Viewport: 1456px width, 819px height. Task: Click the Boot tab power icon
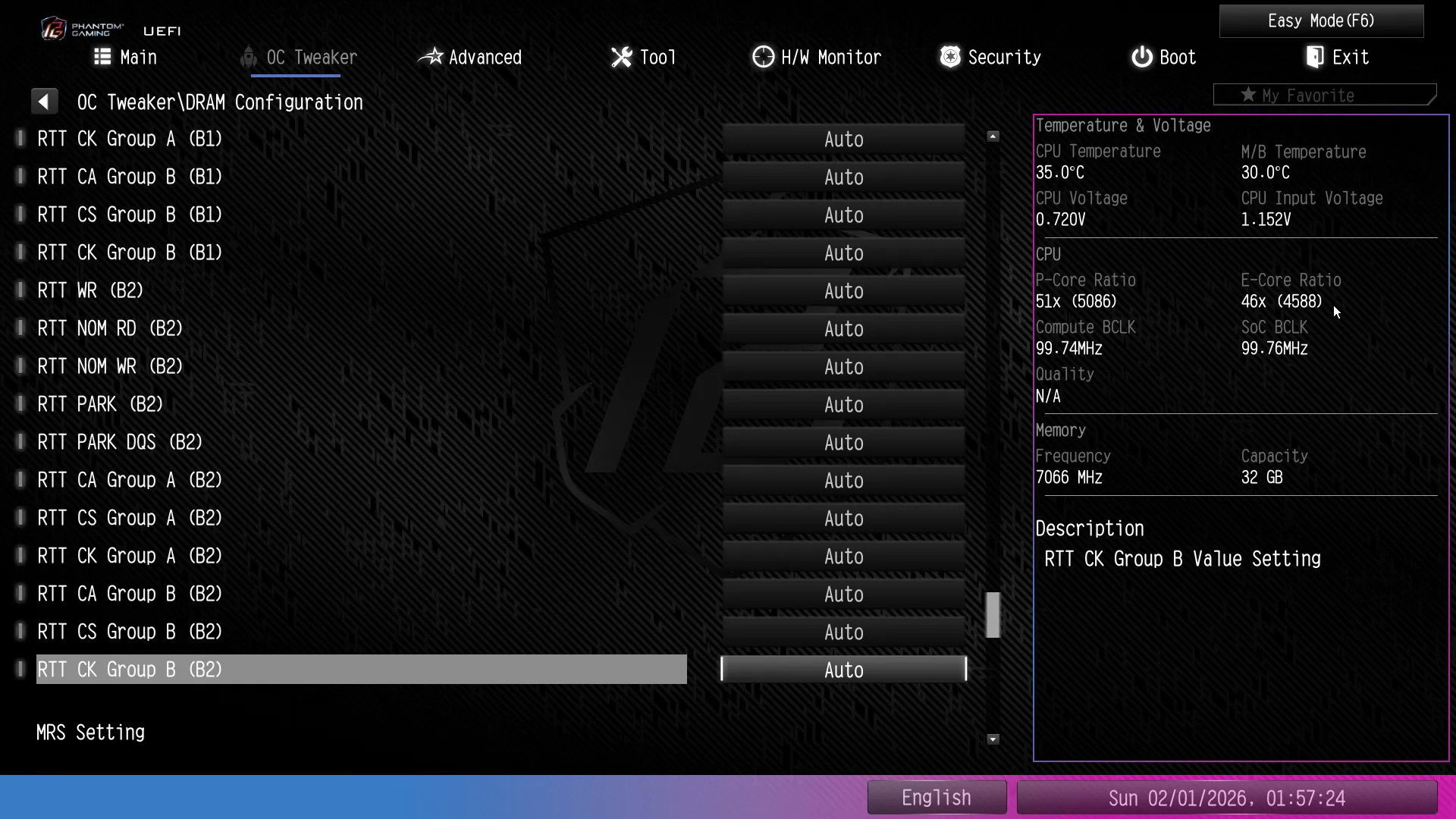[1141, 57]
